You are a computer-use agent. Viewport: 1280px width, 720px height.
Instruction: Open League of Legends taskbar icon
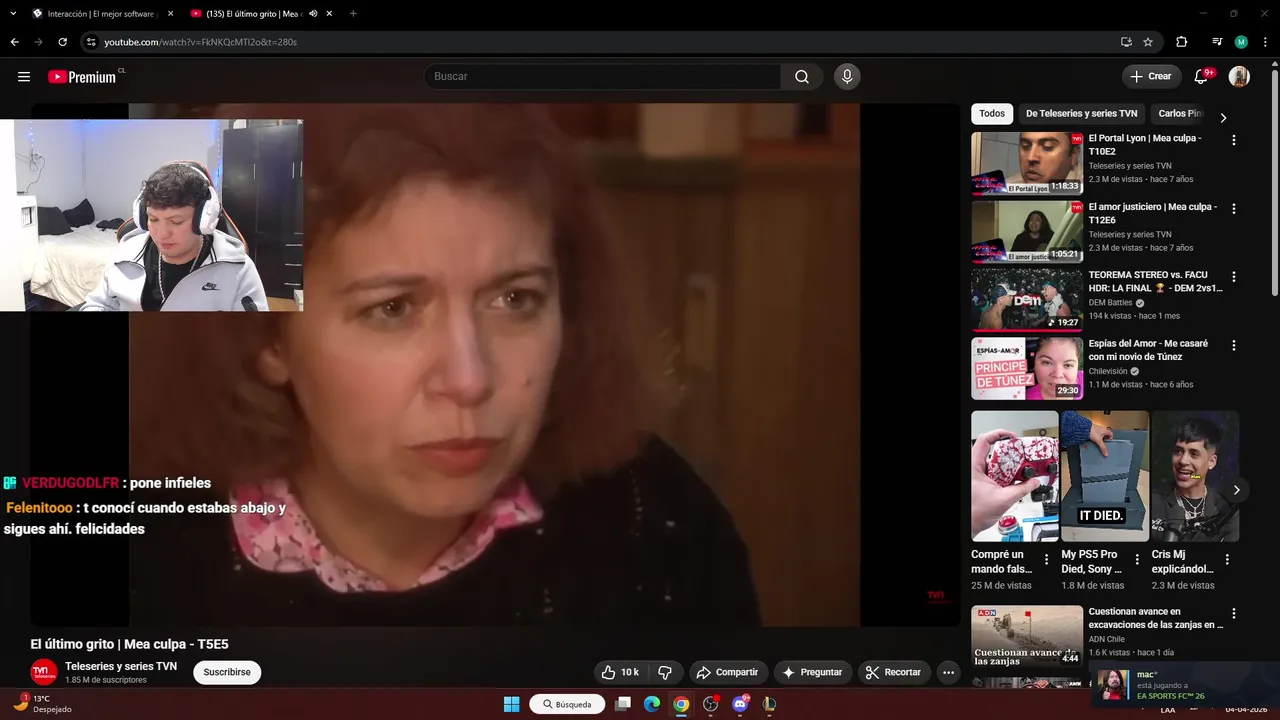coord(769,704)
